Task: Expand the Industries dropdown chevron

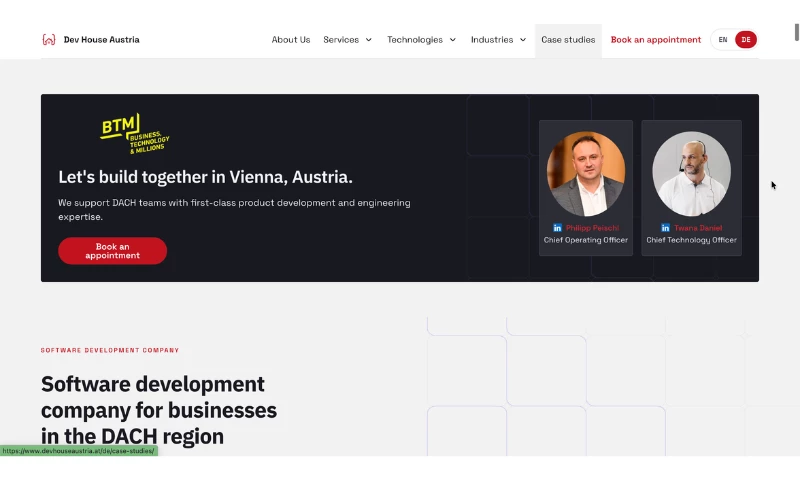Action: click(x=523, y=40)
